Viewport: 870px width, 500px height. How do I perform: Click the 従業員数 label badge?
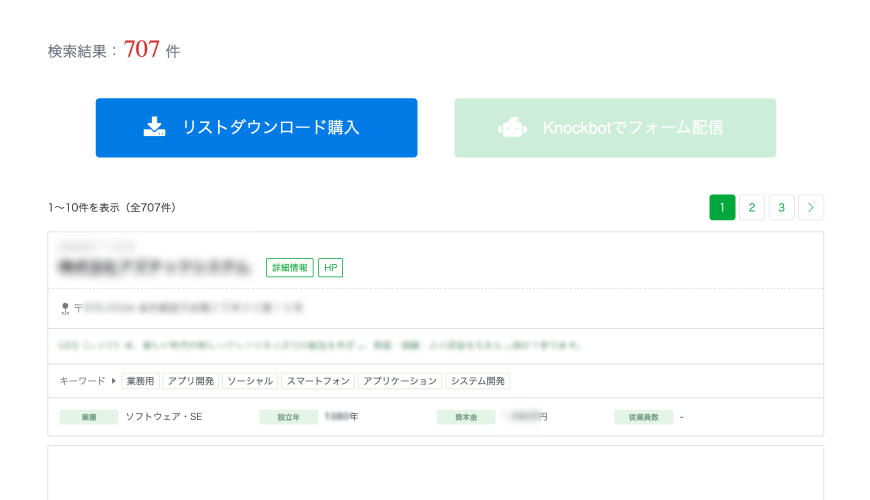click(x=644, y=417)
